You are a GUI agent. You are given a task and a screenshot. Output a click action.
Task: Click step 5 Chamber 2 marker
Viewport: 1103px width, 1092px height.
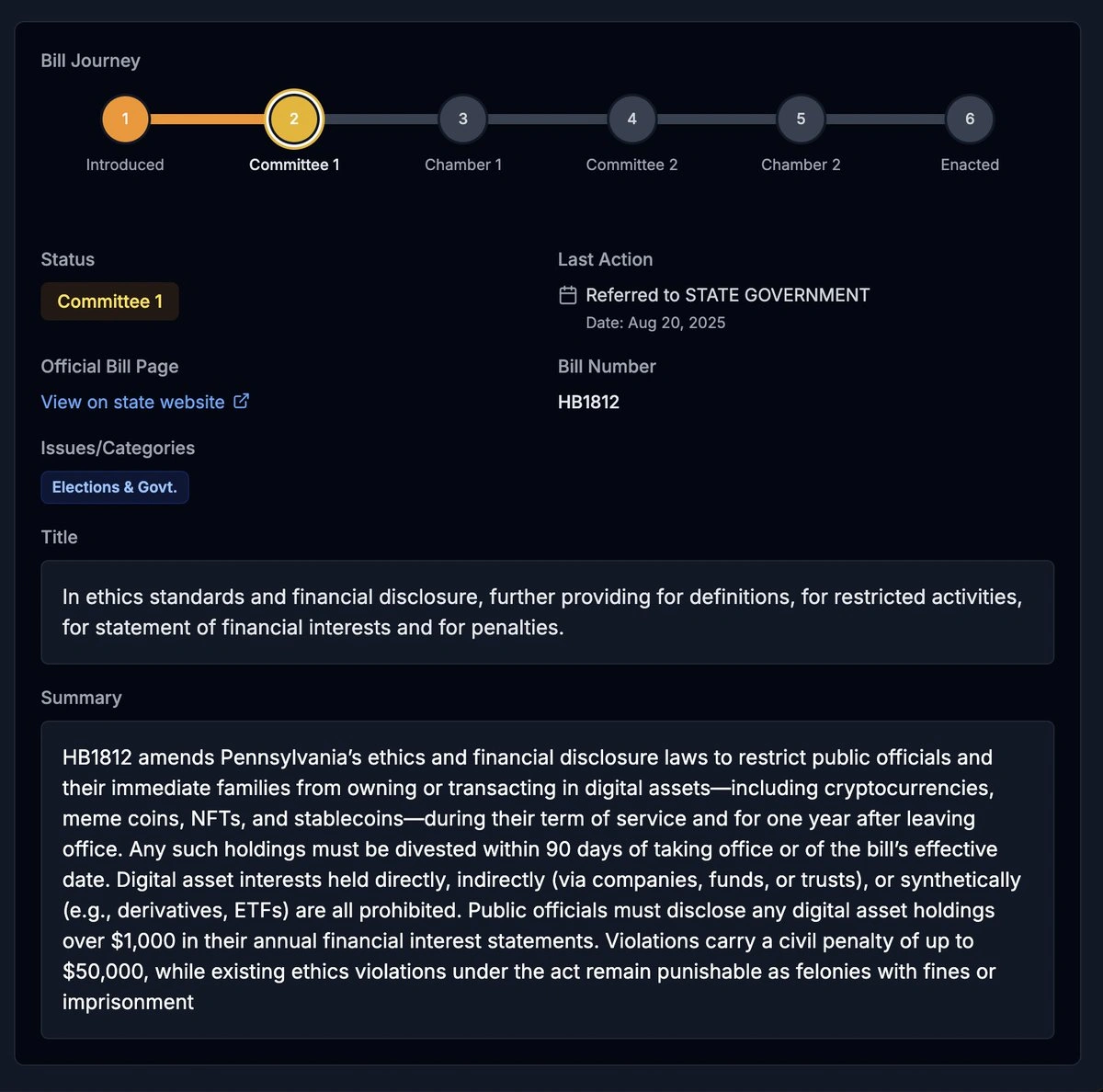click(x=801, y=119)
